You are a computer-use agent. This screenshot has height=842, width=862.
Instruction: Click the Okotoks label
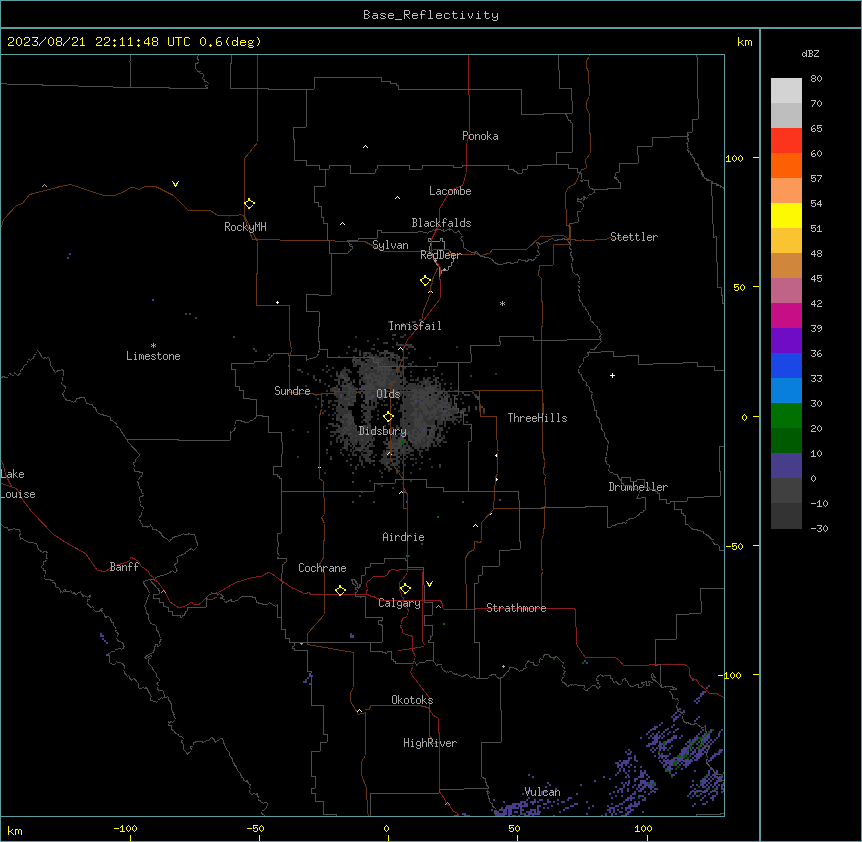coord(412,700)
